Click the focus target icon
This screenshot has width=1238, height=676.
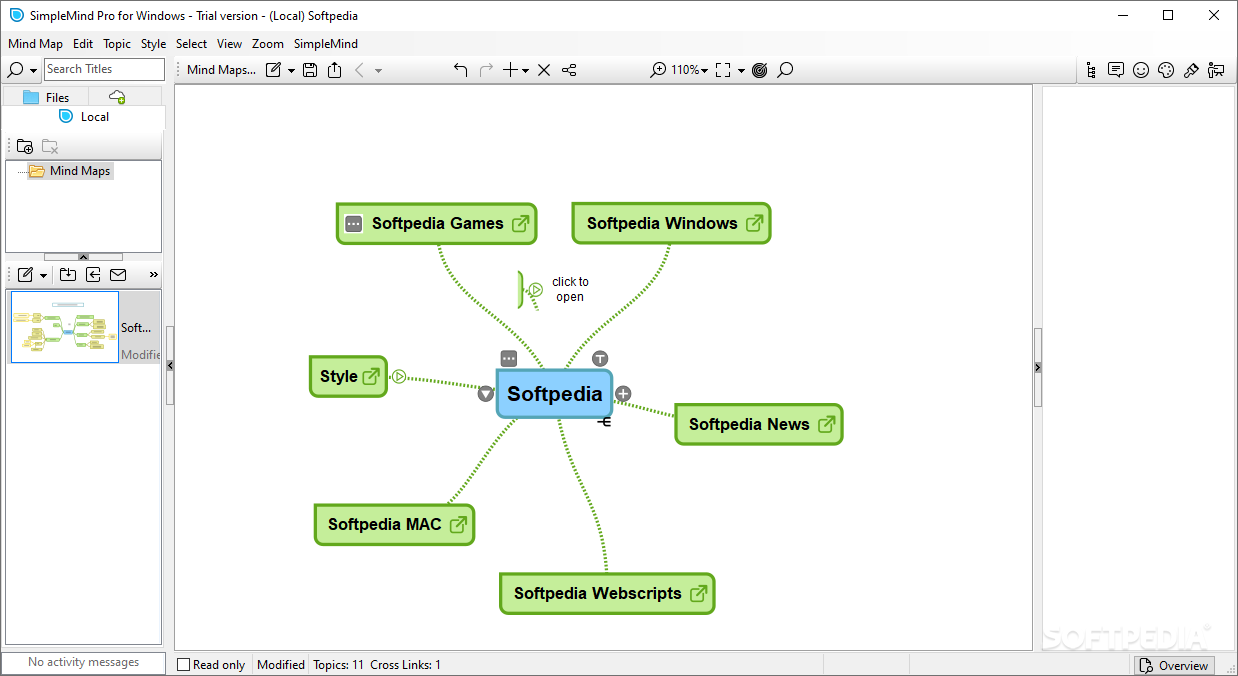[x=760, y=70]
